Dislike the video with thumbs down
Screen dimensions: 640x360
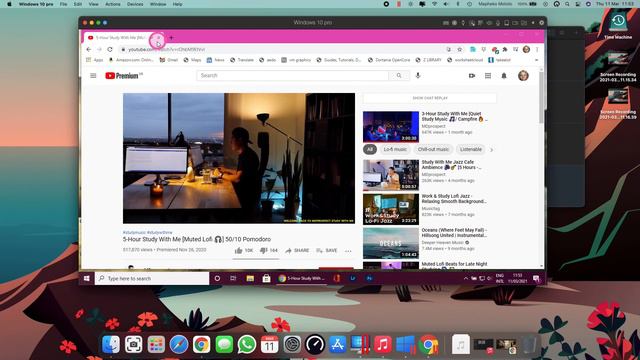(x=269, y=250)
